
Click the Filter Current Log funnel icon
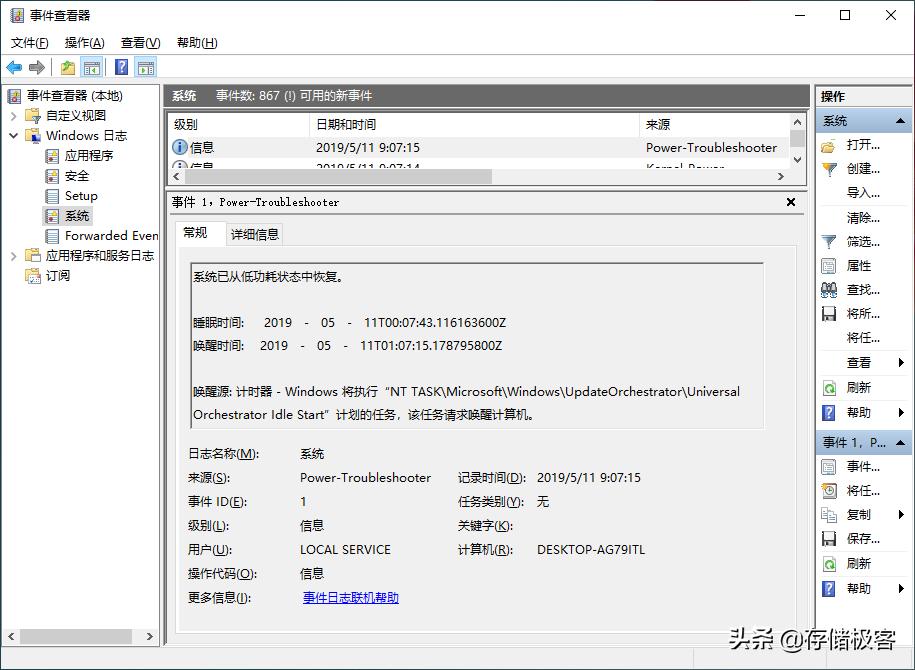[x=829, y=241]
